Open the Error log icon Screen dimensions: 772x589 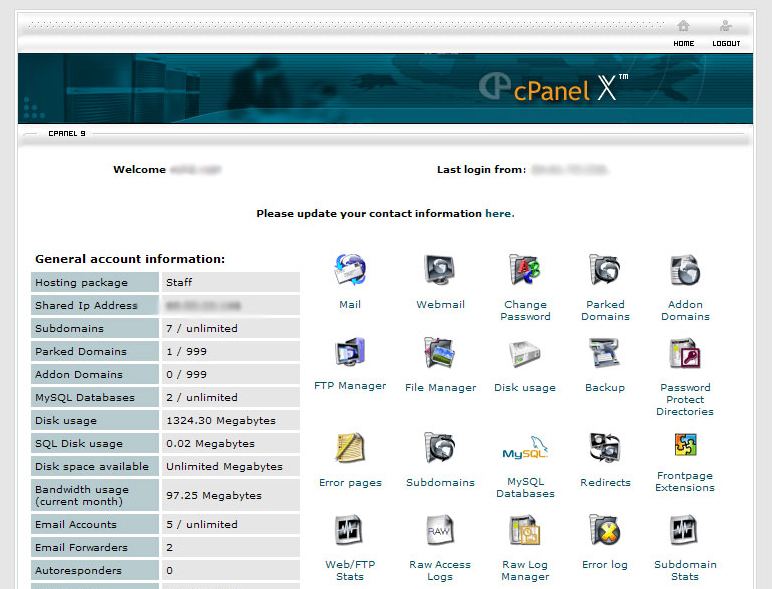605,531
